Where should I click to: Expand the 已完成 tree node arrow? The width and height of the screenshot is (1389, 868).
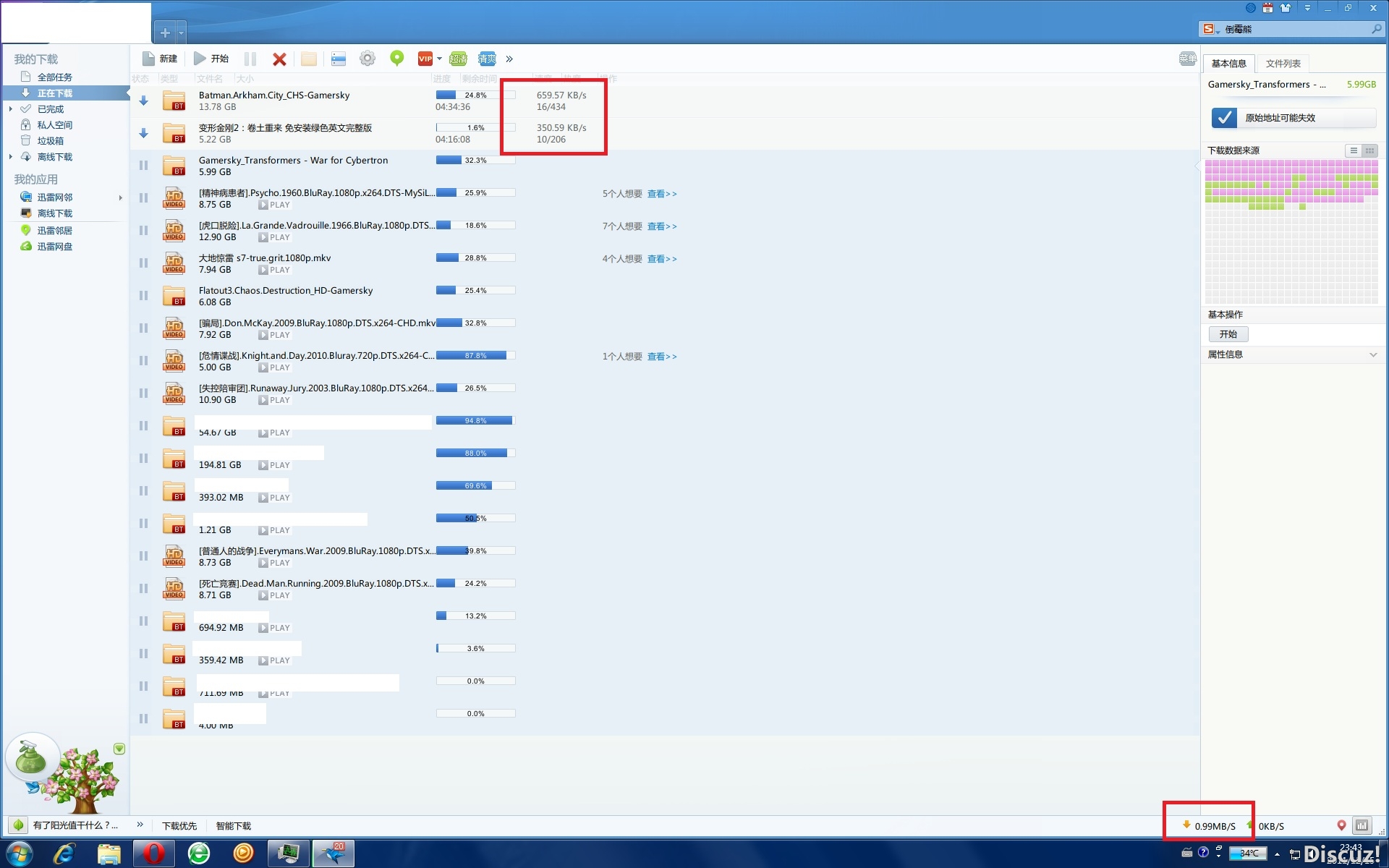(x=11, y=109)
